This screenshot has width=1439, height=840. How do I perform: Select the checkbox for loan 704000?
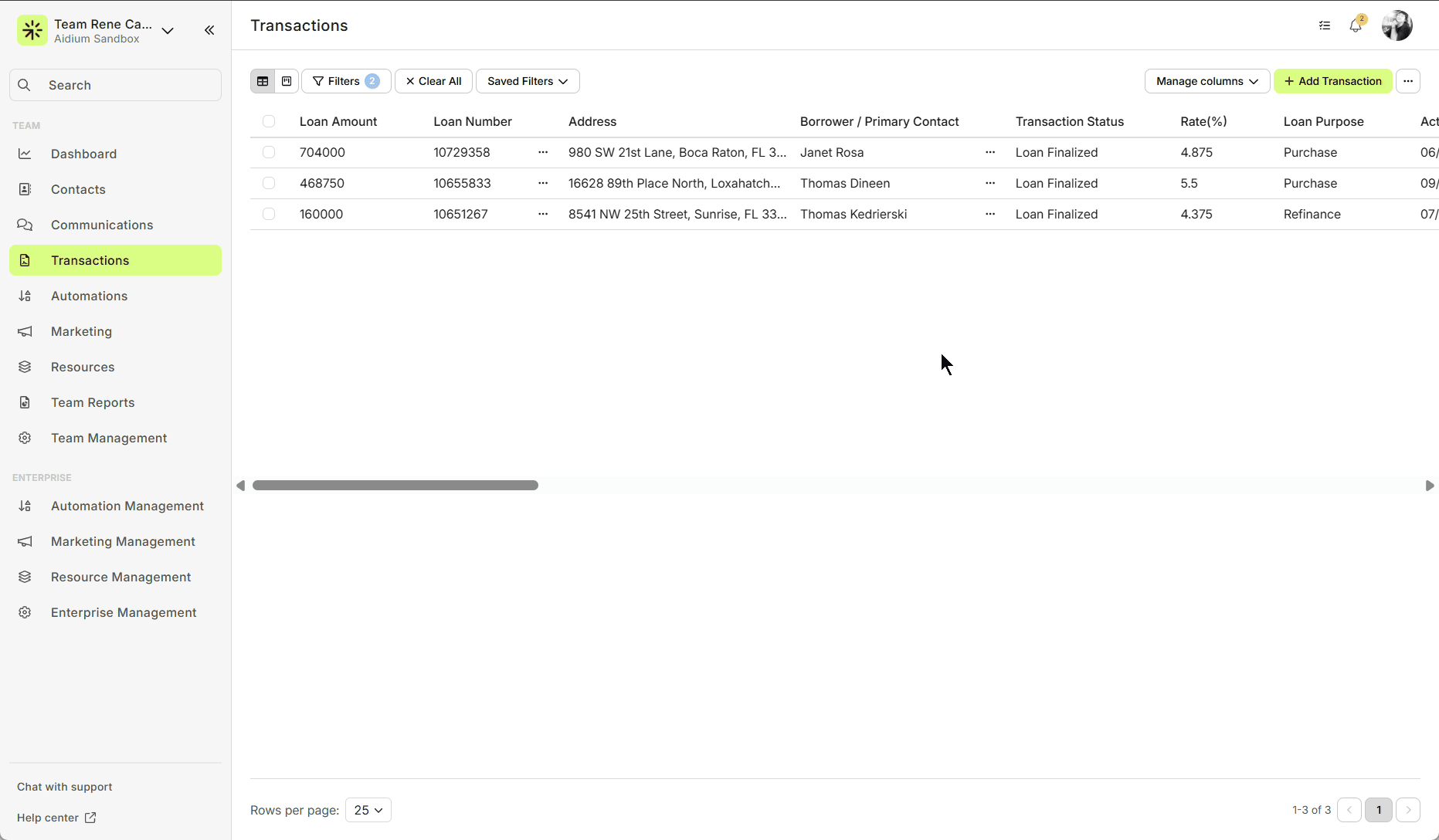269,152
